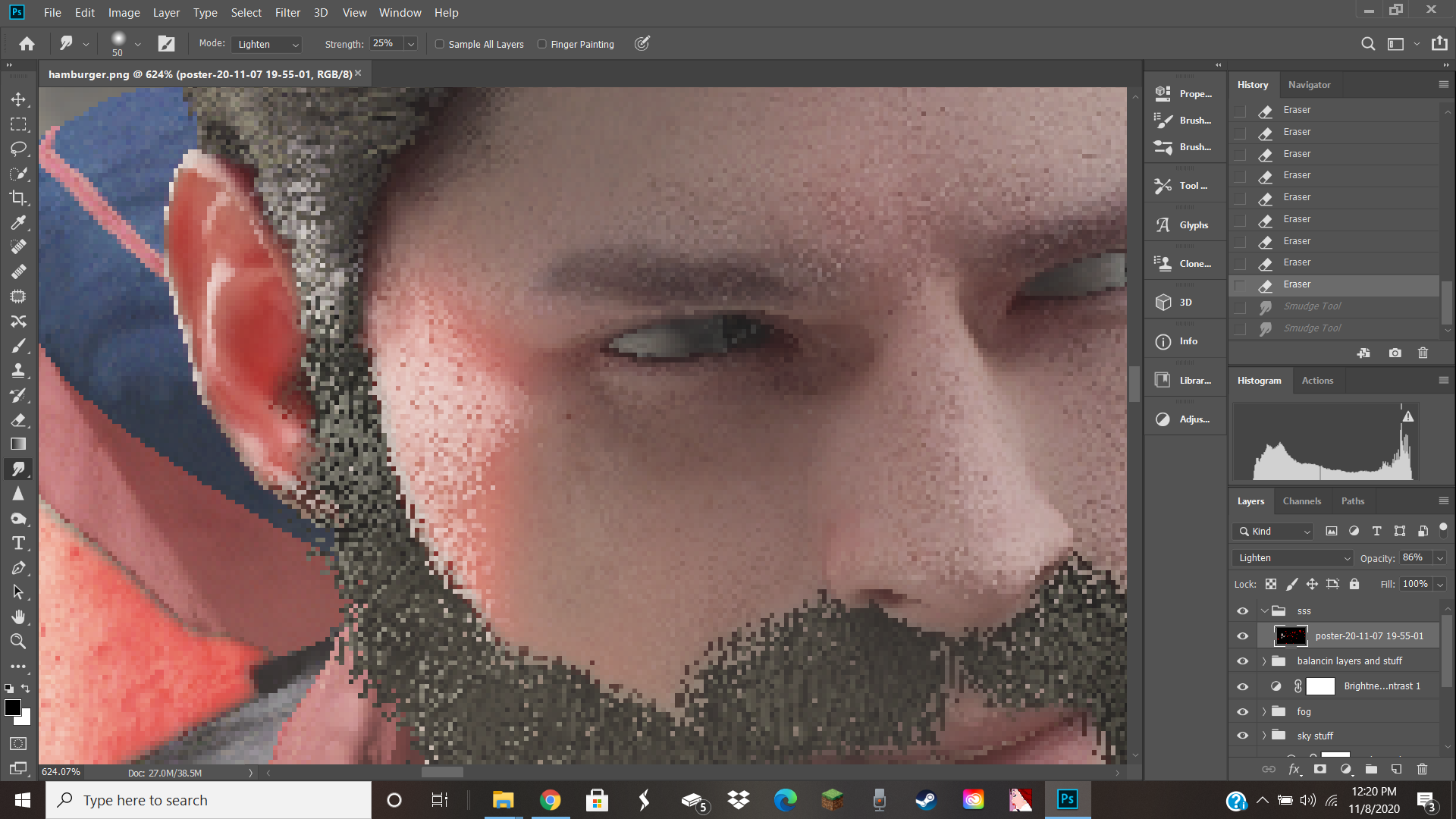The image size is (1456, 819).
Task: Expand the sky stuff layer group
Action: click(x=1264, y=736)
